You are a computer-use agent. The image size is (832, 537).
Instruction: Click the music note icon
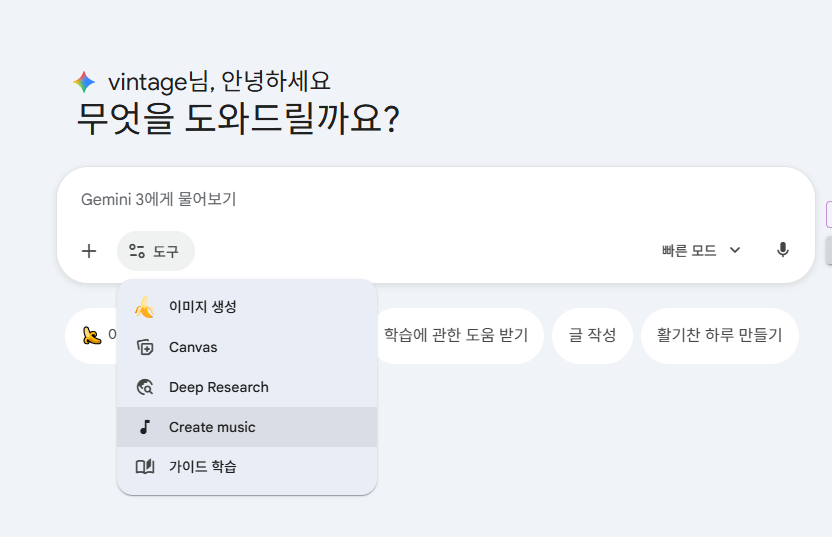click(145, 427)
